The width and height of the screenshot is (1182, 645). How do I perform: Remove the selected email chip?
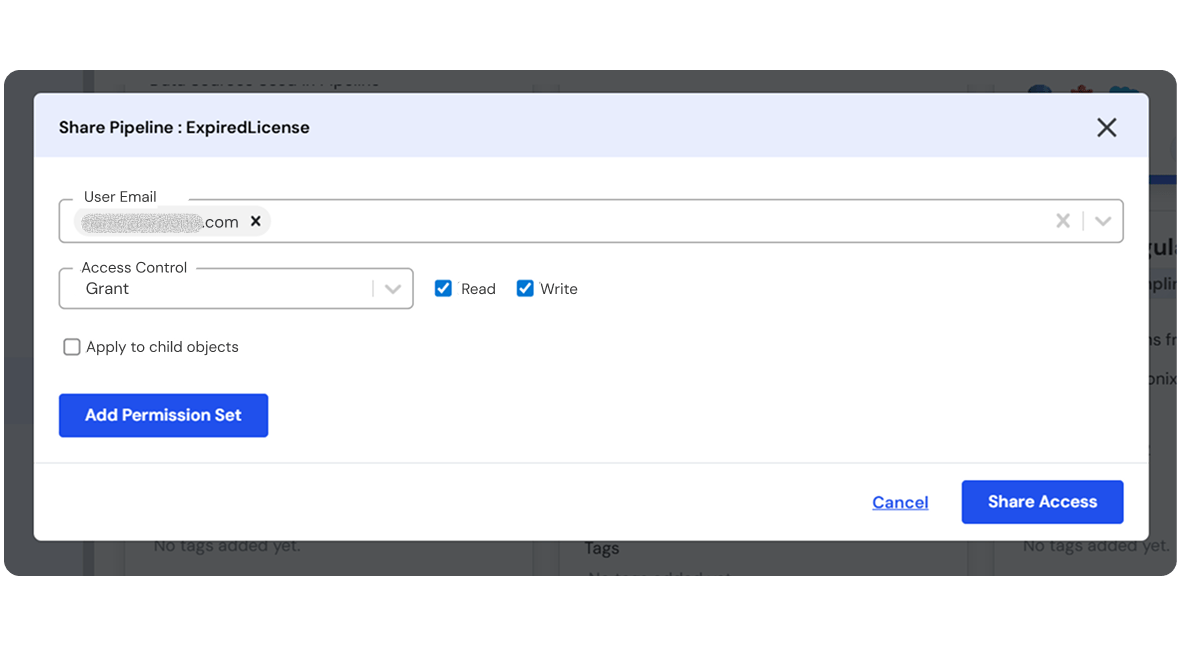pyautogui.click(x=256, y=221)
